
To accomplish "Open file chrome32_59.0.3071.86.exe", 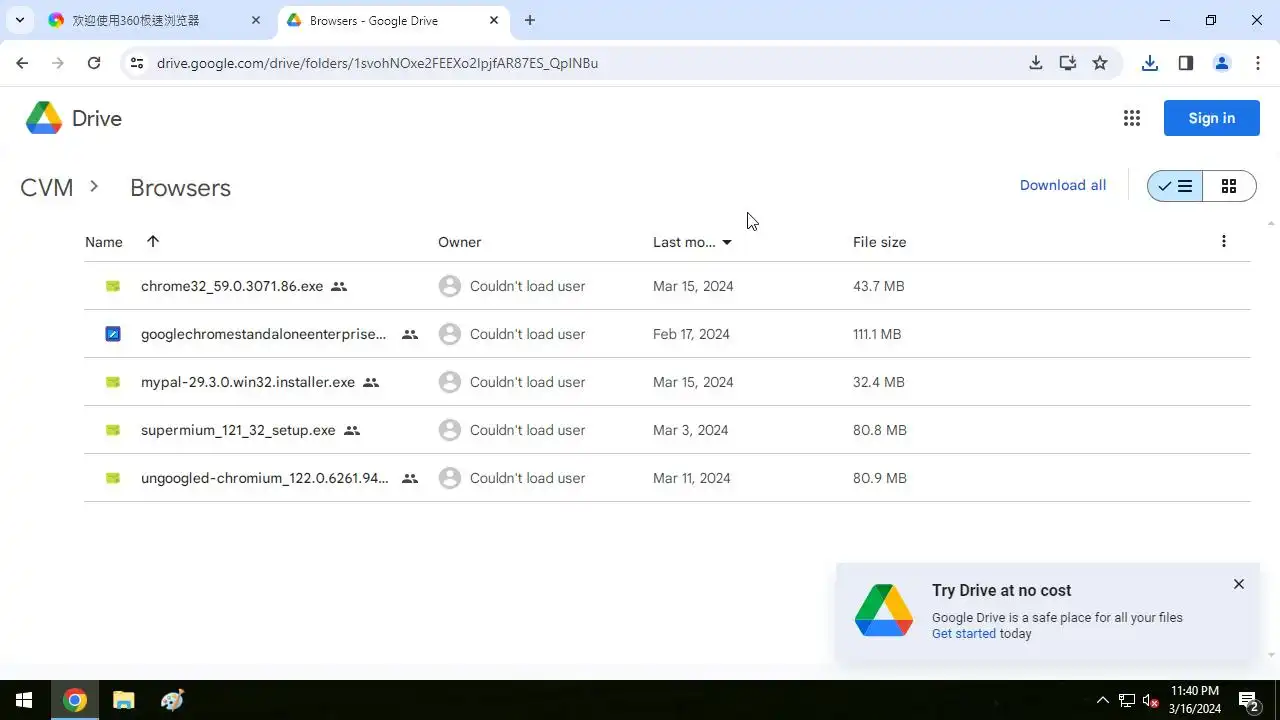I will [232, 286].
